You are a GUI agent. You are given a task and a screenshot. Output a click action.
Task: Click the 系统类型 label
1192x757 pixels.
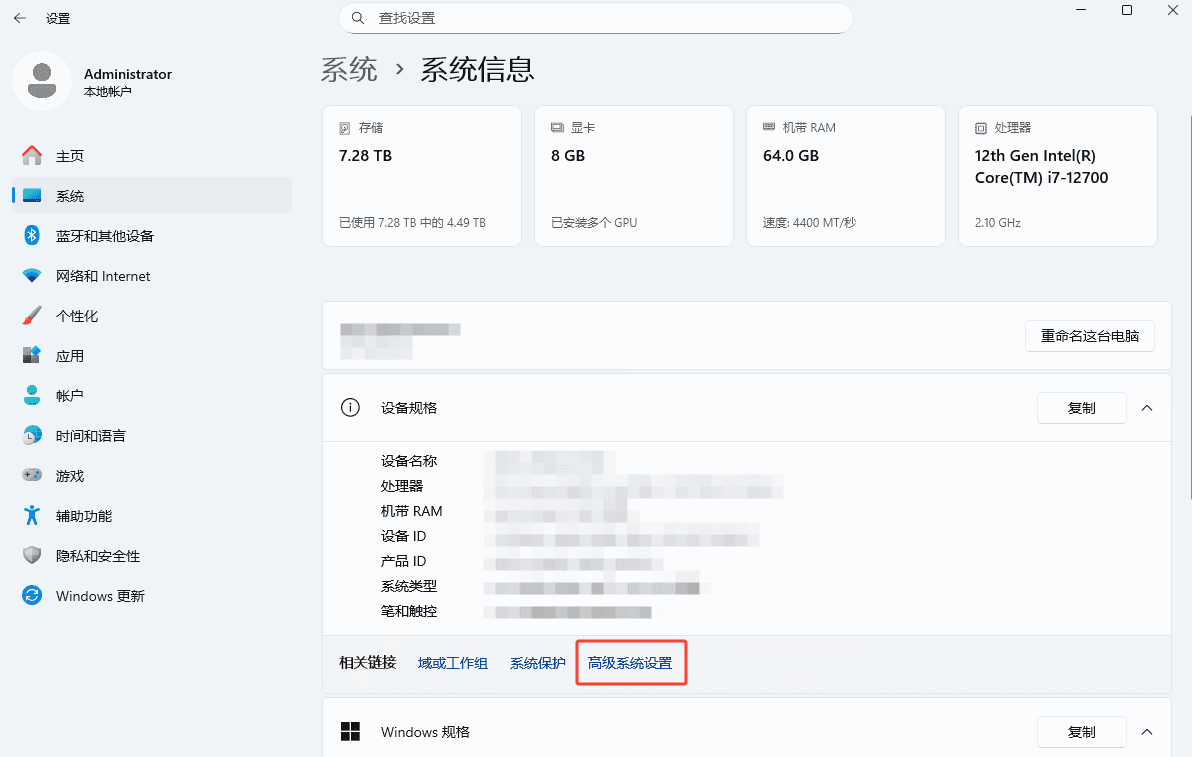pyautogui.click(x=409, y=586)
